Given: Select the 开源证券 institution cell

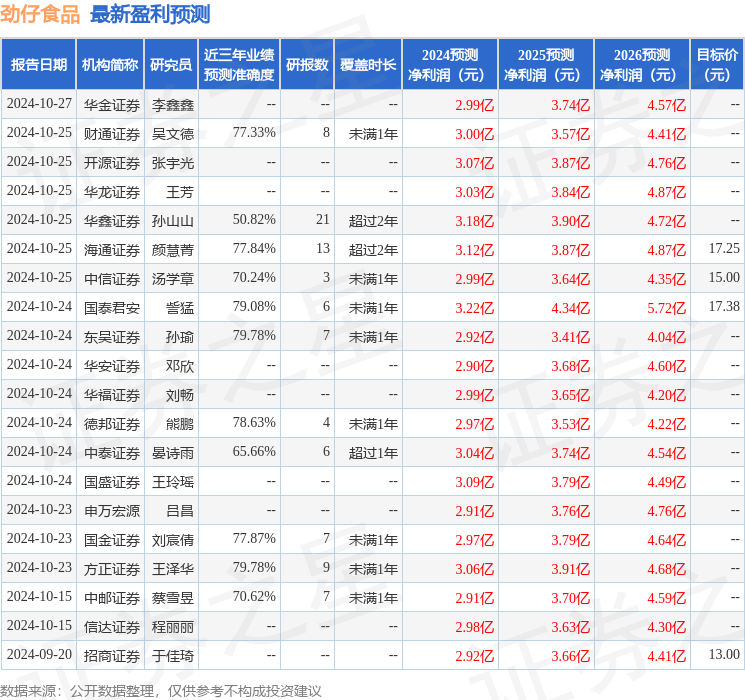Looking at the screenshot, I should 112,163.
